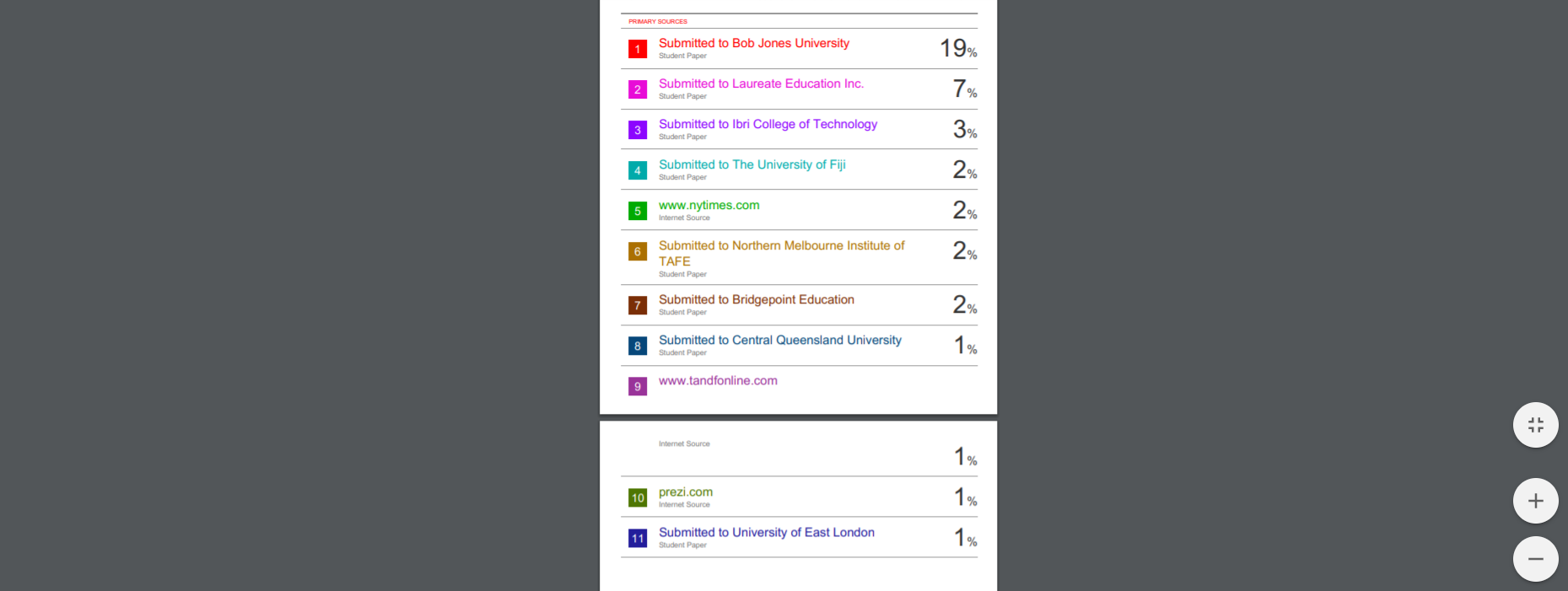Click the teal source number 4 badge

(x=638, y=170)
